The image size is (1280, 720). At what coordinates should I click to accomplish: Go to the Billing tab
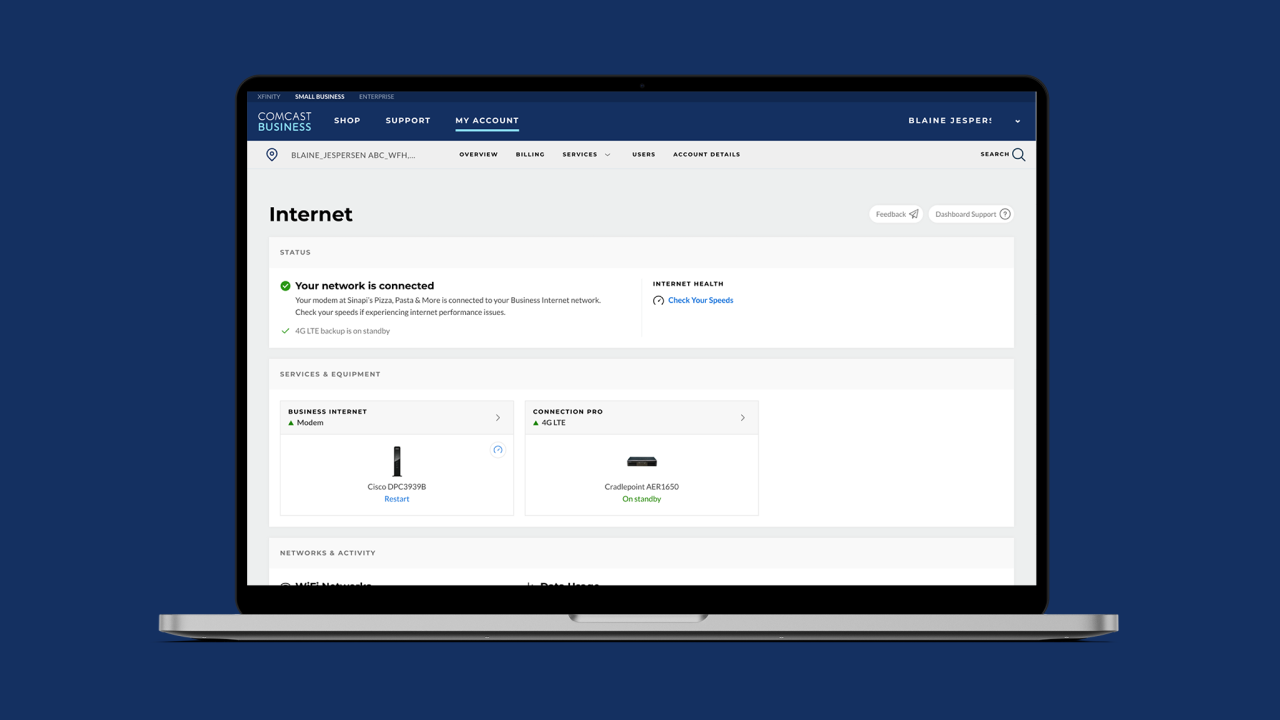click(x=530, y=155)
